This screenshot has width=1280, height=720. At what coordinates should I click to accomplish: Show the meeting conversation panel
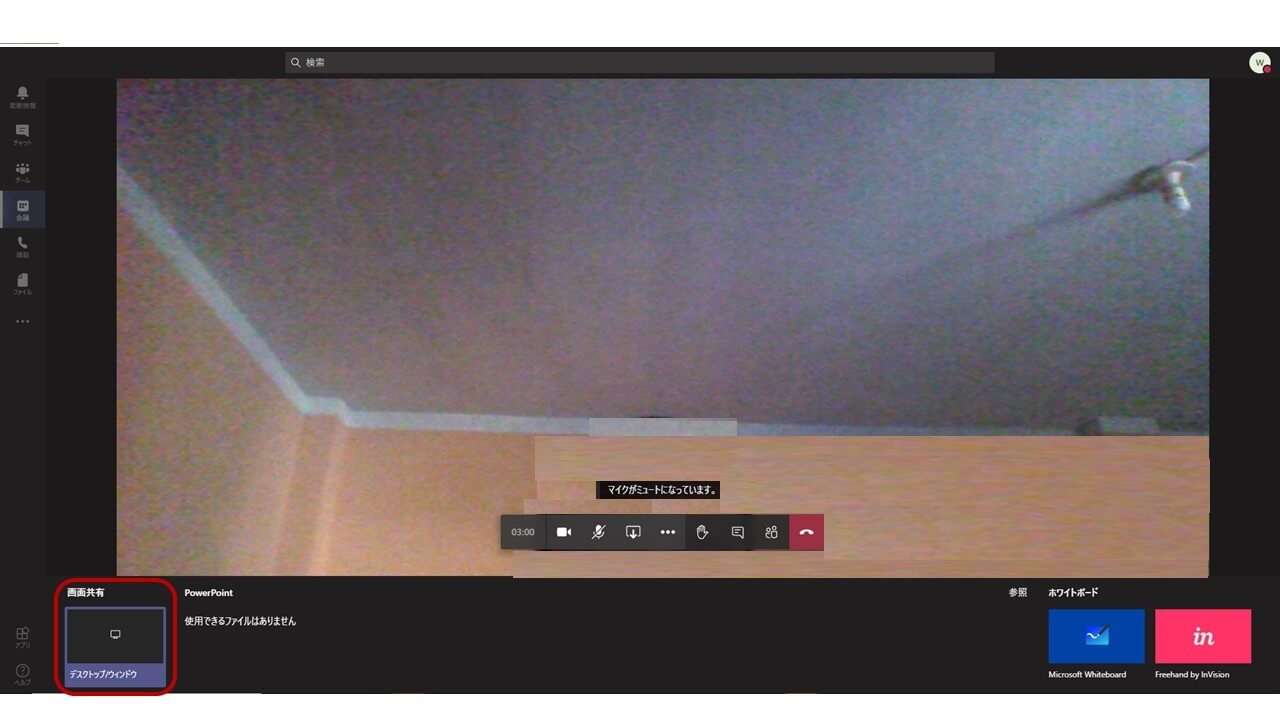click(x=737, y=532)
